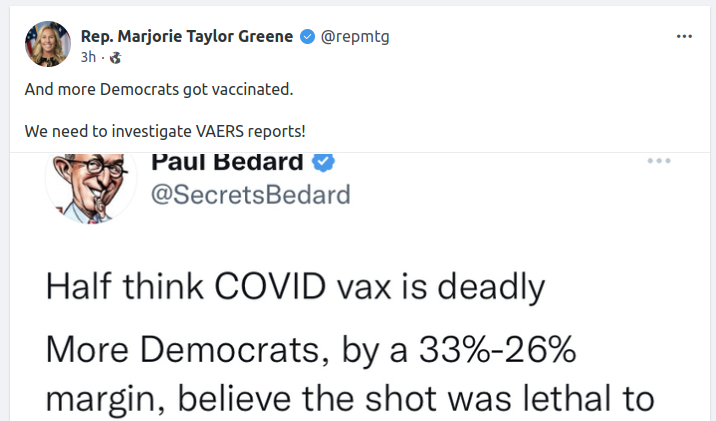Click the gray ellipsis inside the embedded tweet
The height and width of the screenshot is (421, 716).
coord(659,161)
